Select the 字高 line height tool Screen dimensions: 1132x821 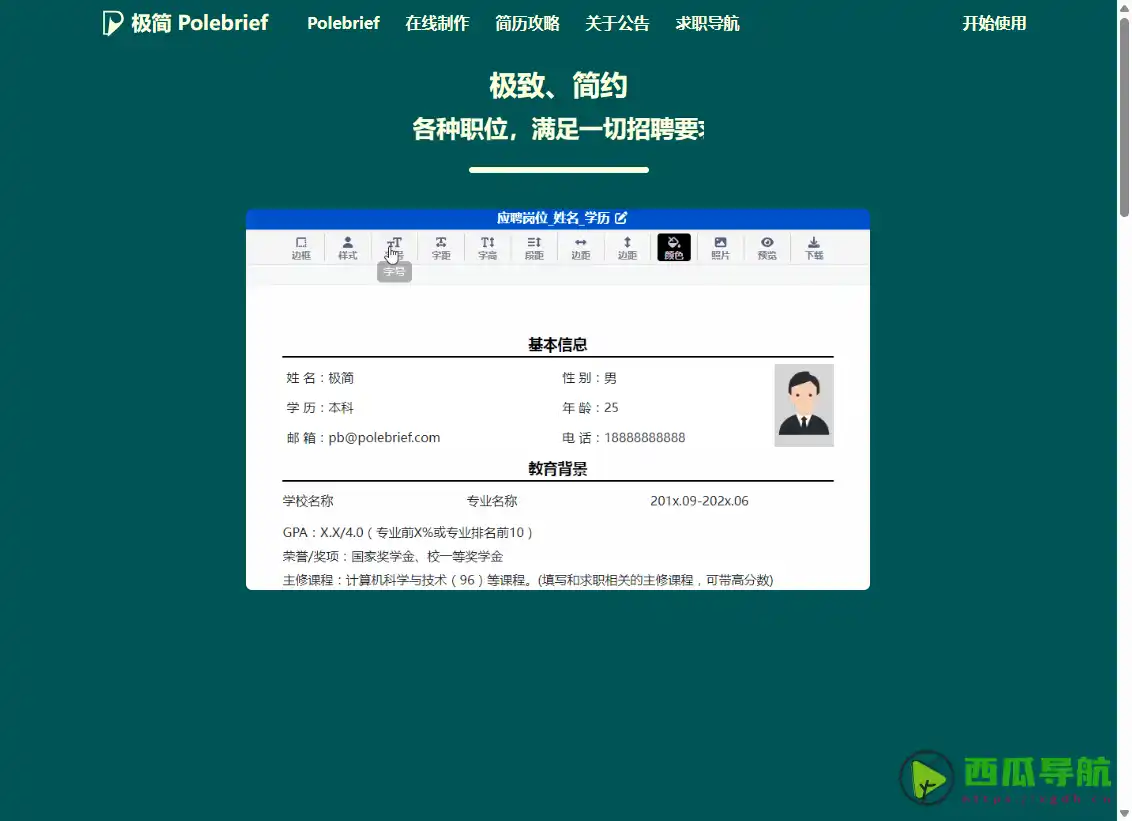[487, 247]
